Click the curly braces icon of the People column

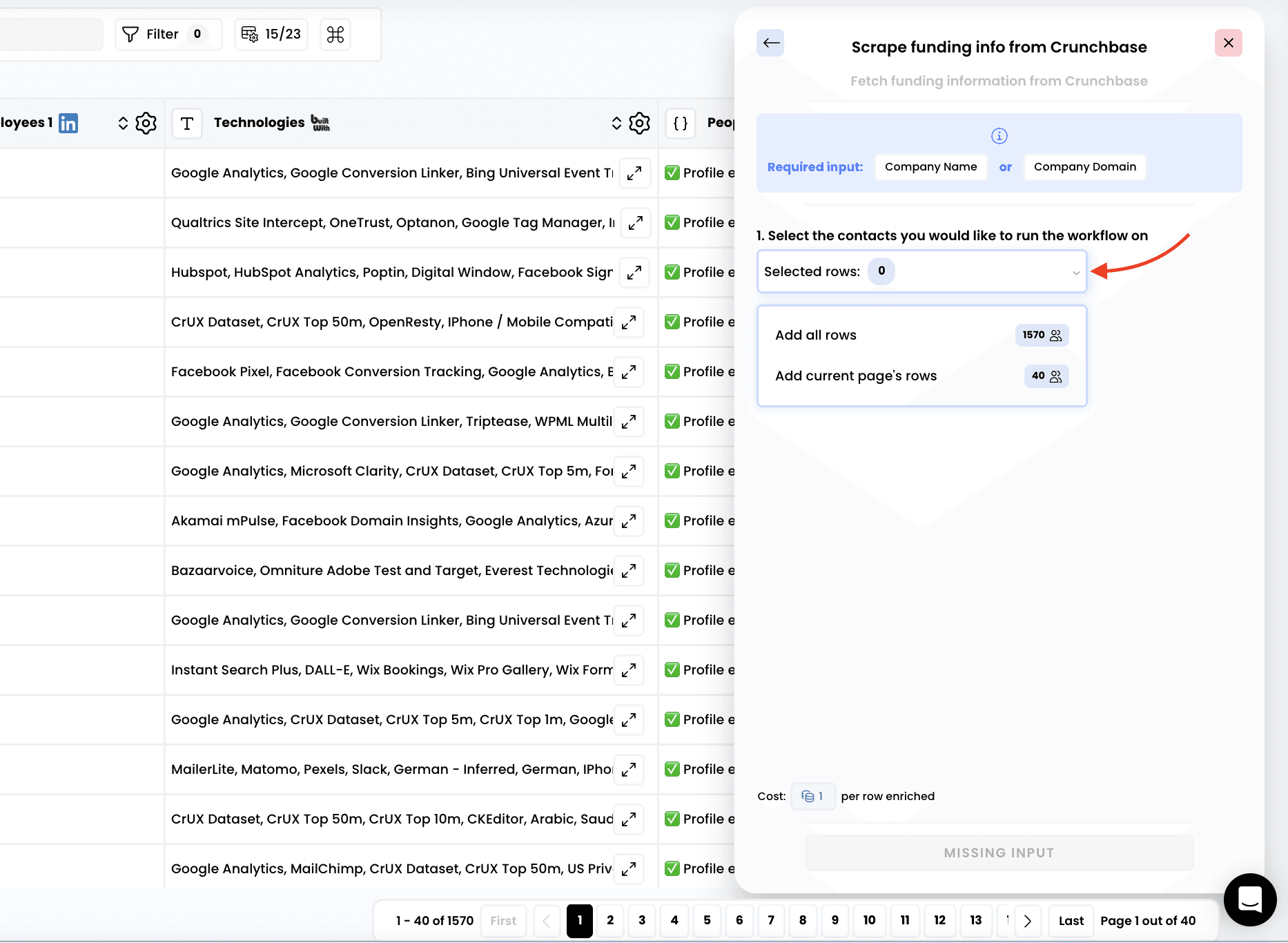pyautogui.click(x=681, y=124)
